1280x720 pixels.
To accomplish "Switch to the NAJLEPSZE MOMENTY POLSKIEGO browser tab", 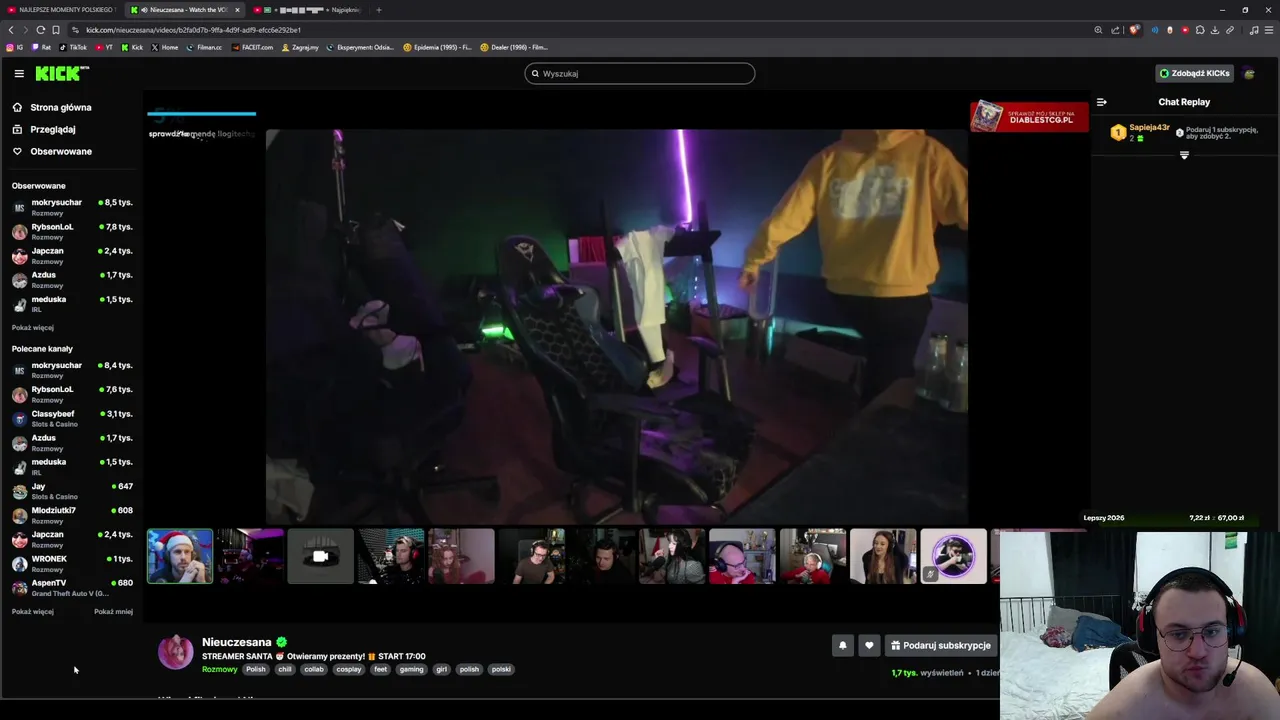I will click(x=61, y=10).
